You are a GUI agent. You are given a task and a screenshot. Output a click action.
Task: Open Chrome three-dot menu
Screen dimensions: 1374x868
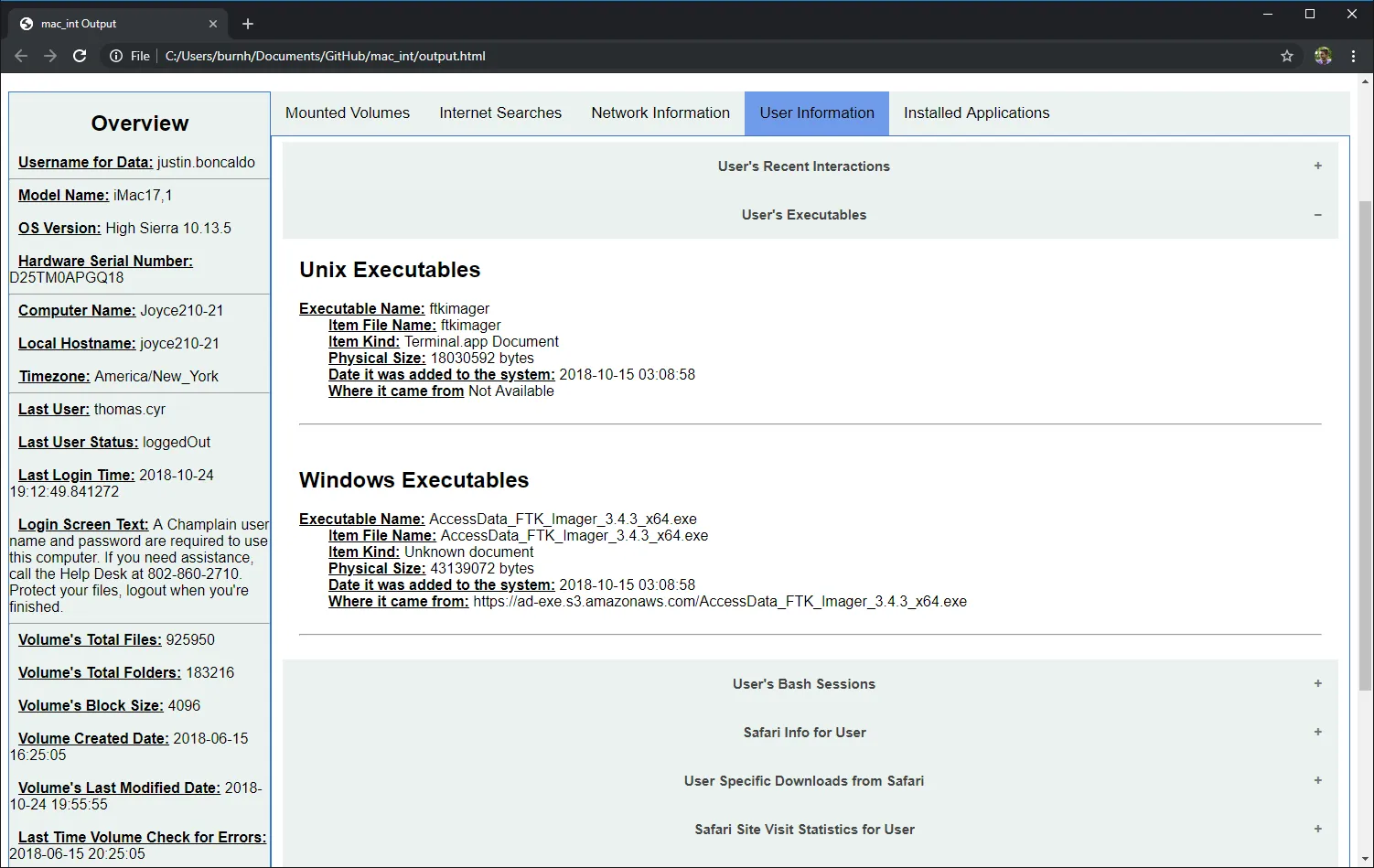[x=1353, y=56]
